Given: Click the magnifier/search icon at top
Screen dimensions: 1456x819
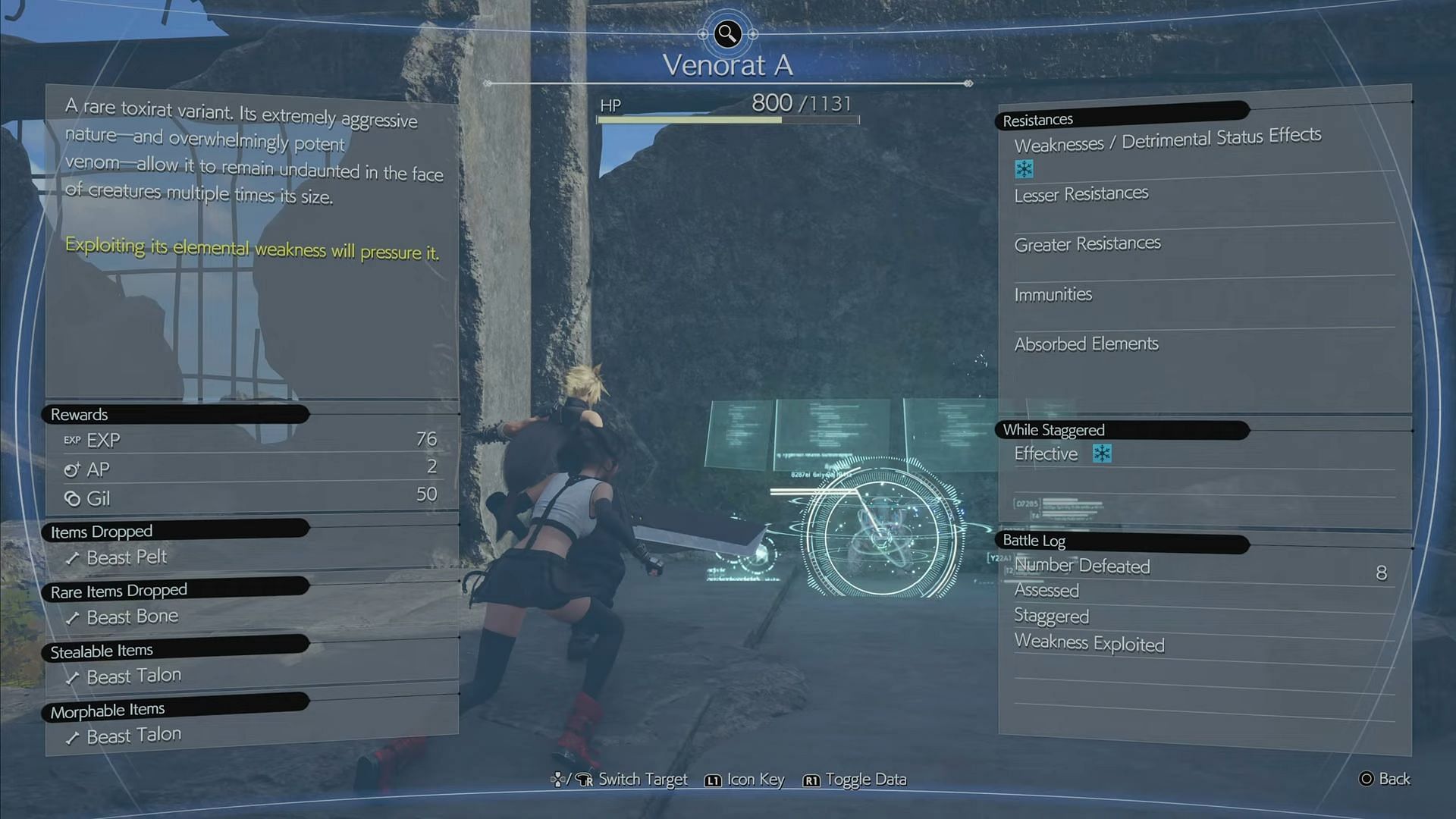Looking at the screenshot, I should click(727, 34).
